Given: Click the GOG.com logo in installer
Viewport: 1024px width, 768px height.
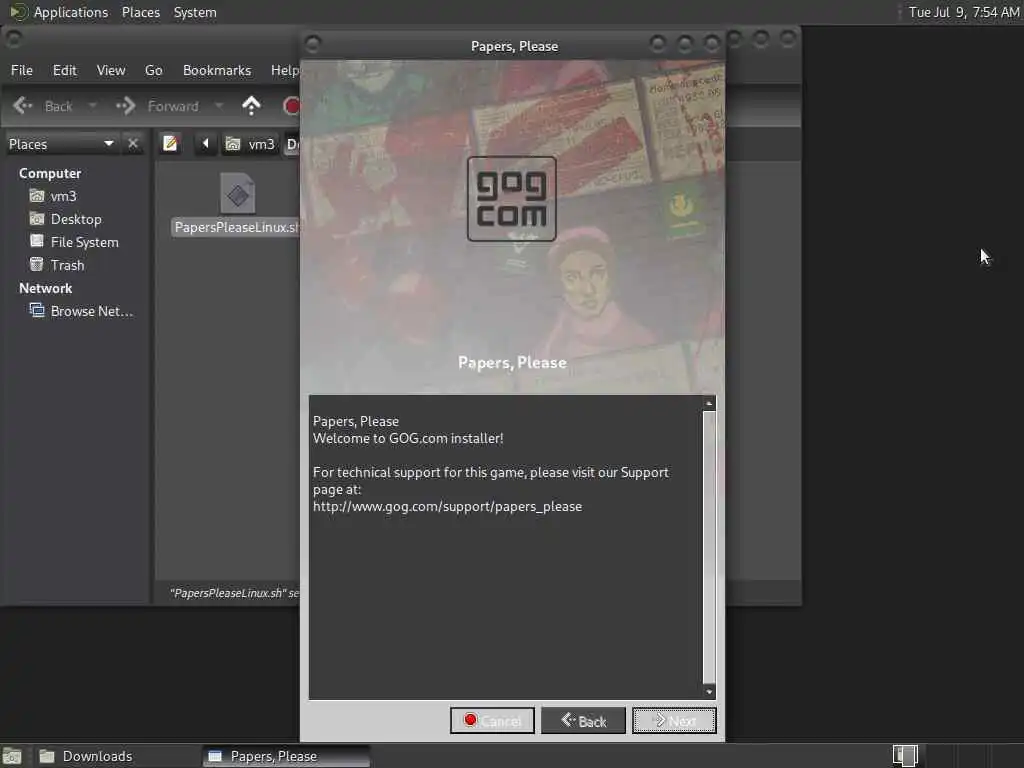Looking at the screenshot, I should [512, 199].
